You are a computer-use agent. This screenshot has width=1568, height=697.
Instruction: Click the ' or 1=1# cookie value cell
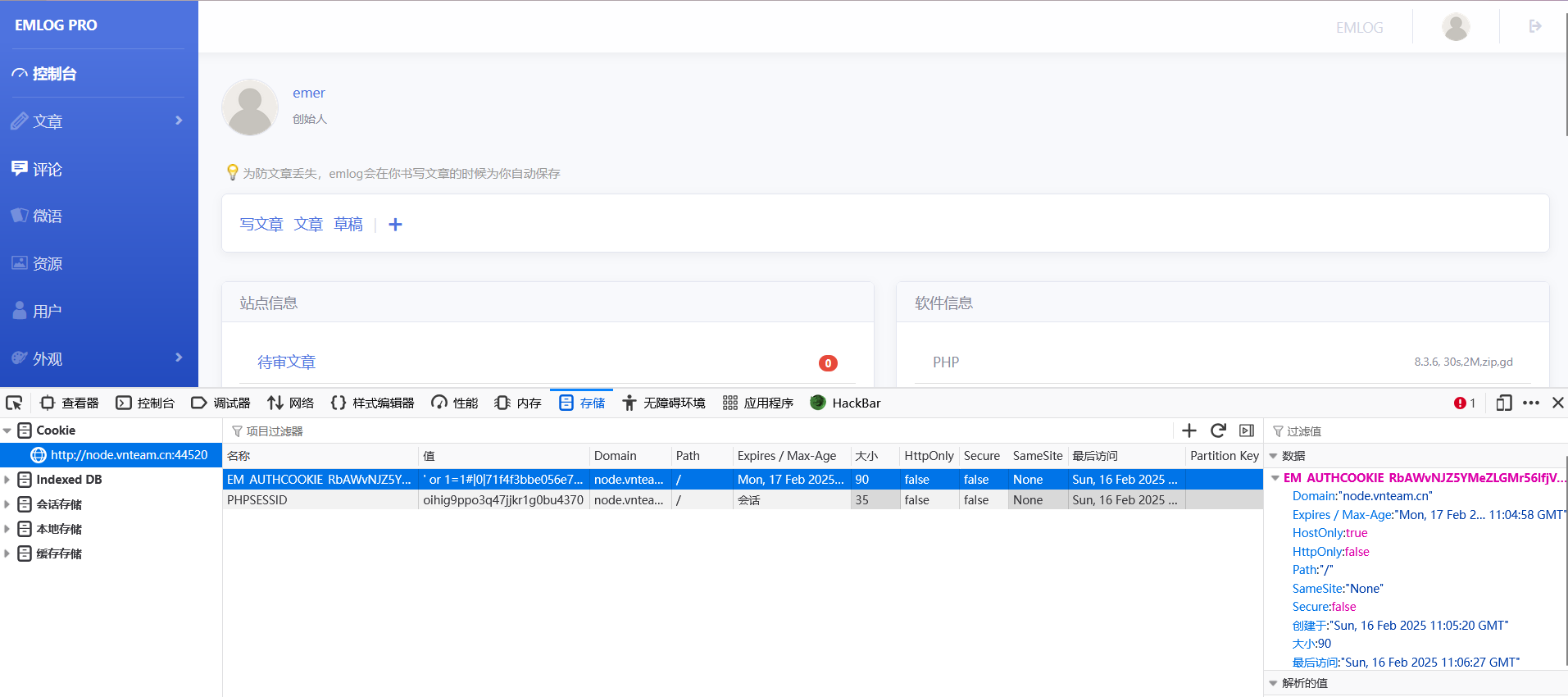[x=503, y=480]
